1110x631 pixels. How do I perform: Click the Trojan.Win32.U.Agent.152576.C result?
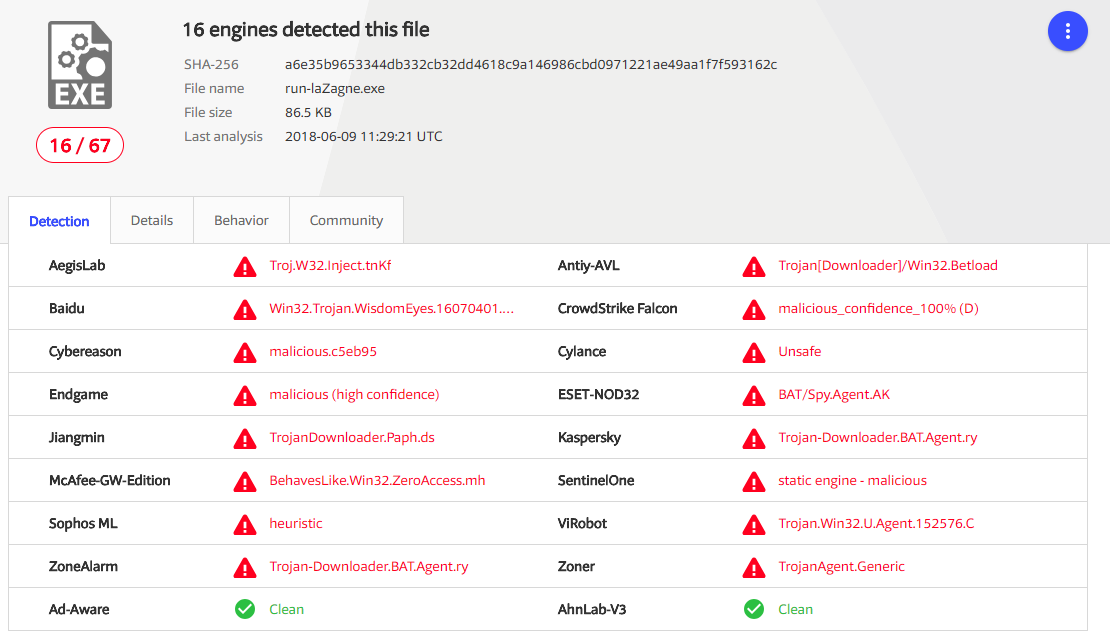click(x=876, y=523)
